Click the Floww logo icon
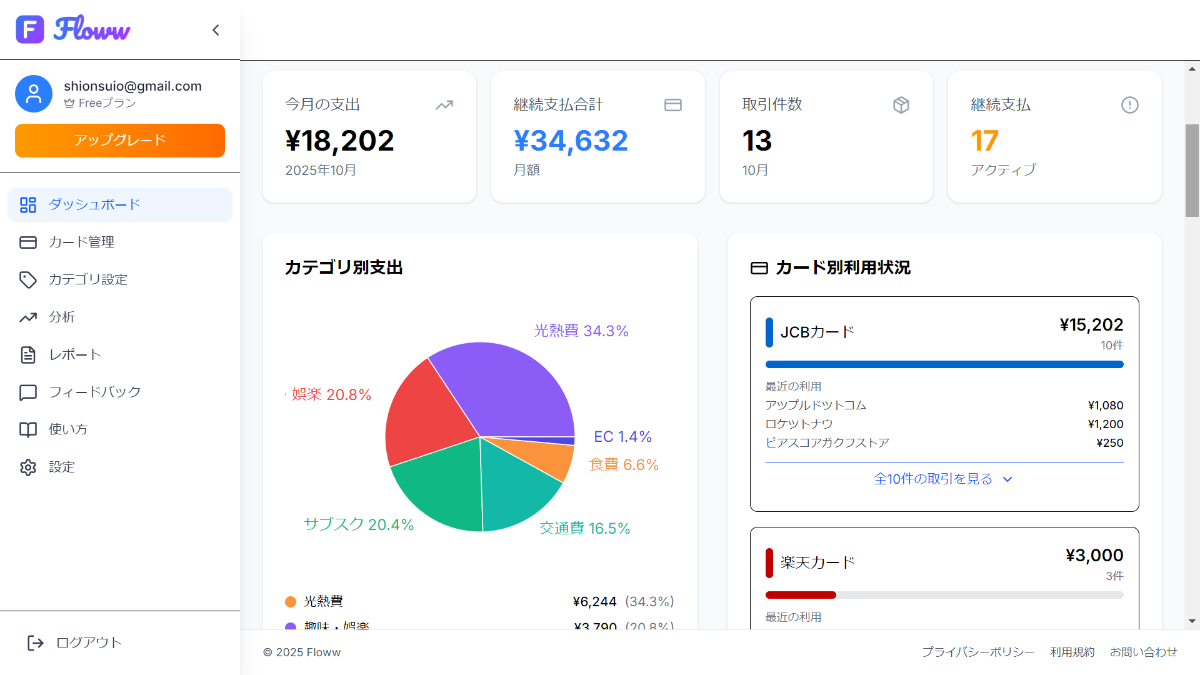The width and height of the screenshot is (1200, 675). click(x=30, y=30)
